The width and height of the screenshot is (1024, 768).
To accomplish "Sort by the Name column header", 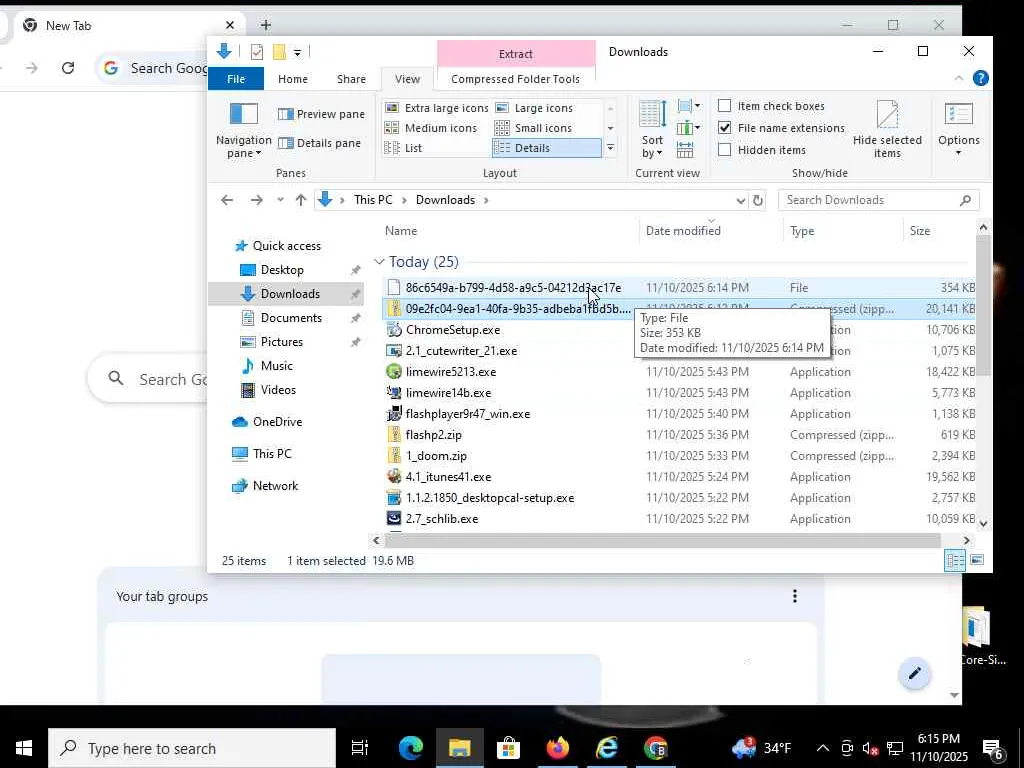I will coord(509,231).
